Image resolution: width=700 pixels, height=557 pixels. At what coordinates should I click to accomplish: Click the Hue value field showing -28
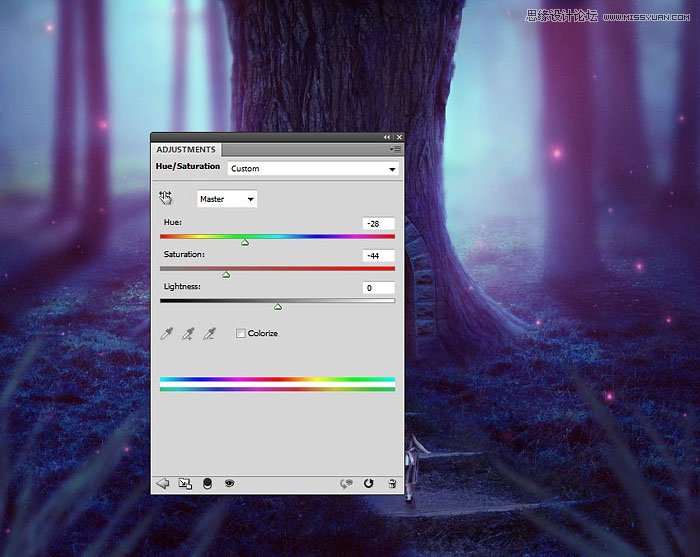coord(379,224)
